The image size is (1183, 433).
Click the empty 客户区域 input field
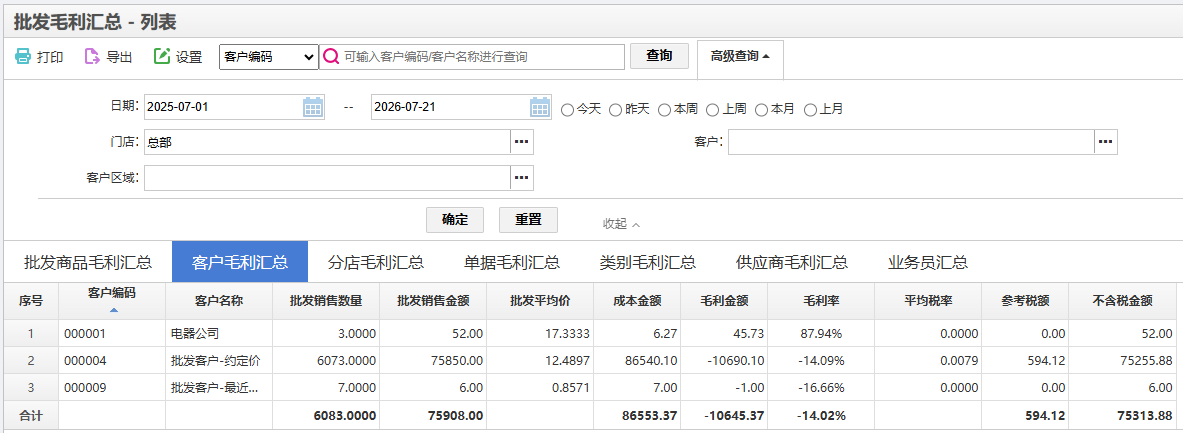click(x=327, y=177)
